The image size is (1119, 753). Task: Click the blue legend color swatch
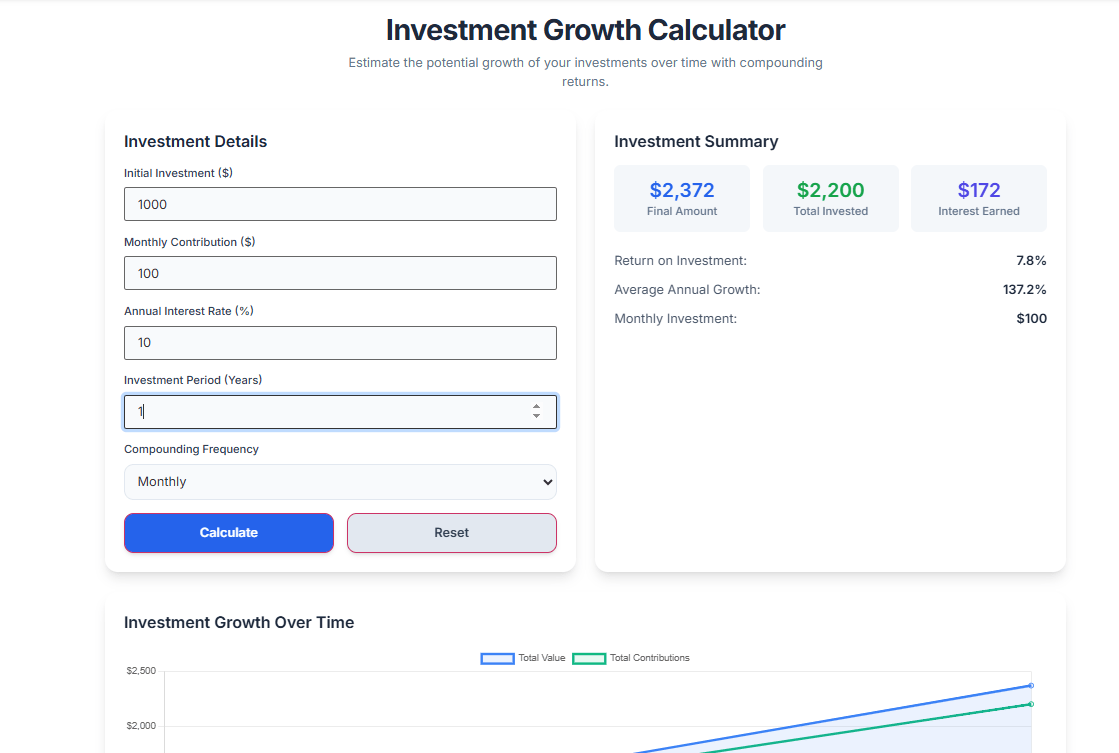497,658
